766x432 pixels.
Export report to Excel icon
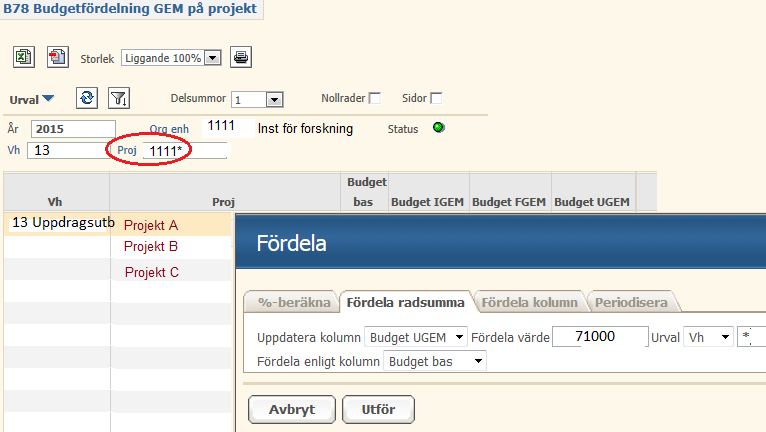click(x=23, y=57)
